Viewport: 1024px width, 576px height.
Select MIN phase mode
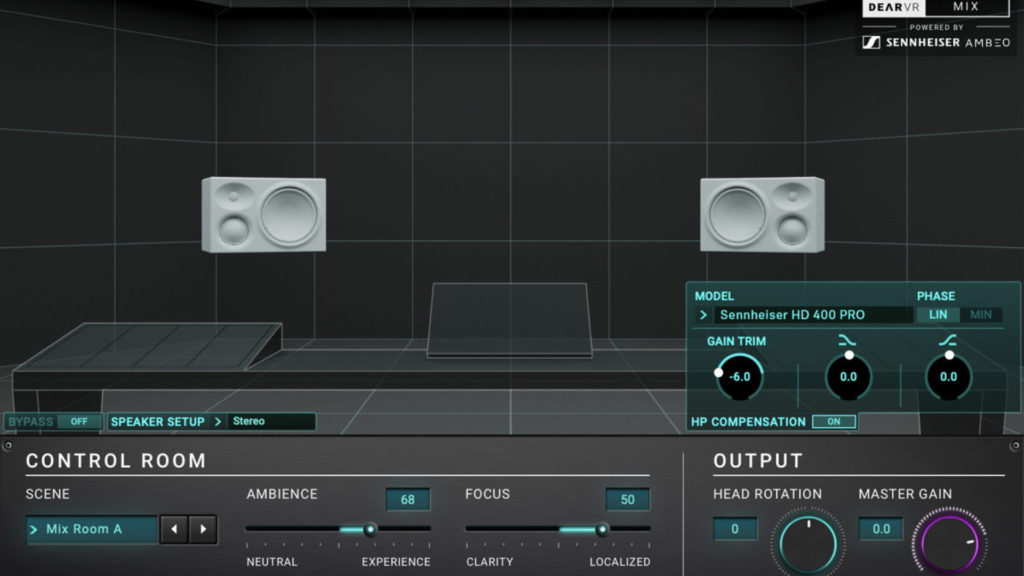click(981, 315)
